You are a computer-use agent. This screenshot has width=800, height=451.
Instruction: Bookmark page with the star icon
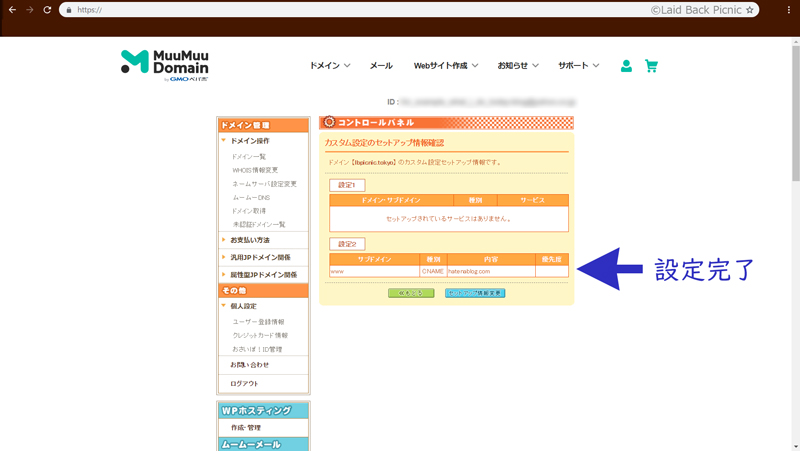(x=749, y=10)
